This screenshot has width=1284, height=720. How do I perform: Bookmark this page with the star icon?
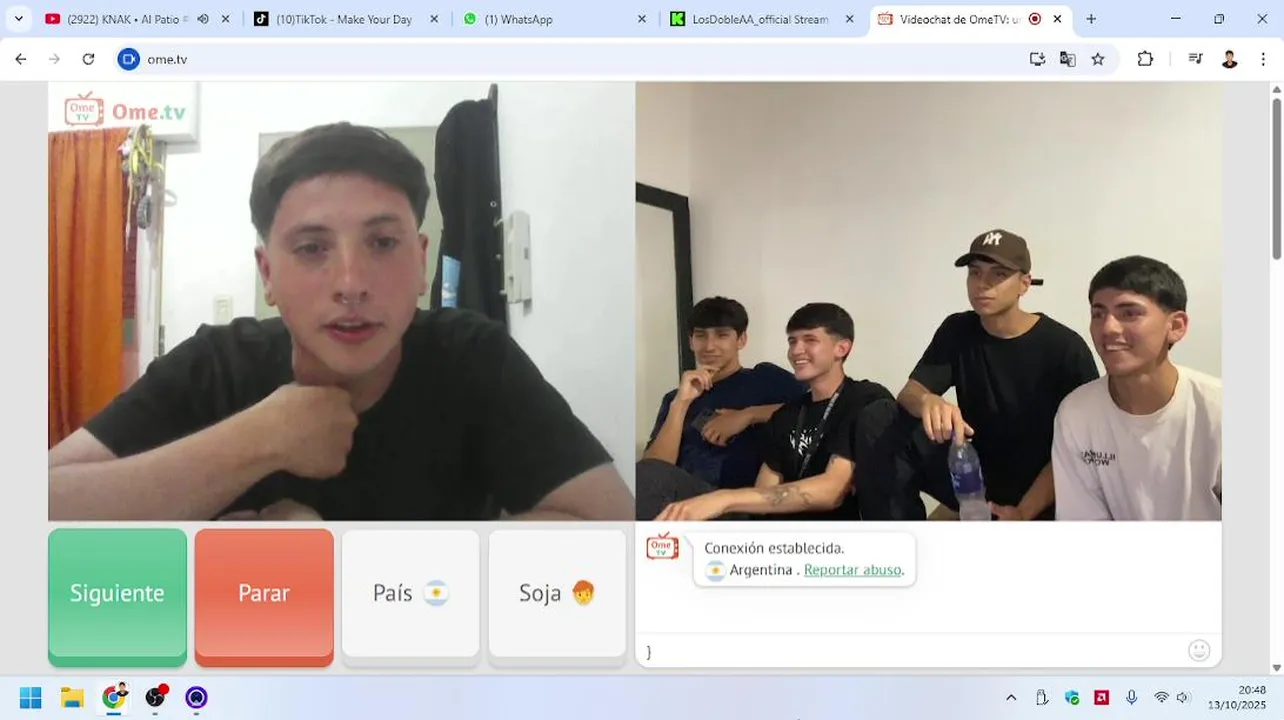(x=1098, y=59)
